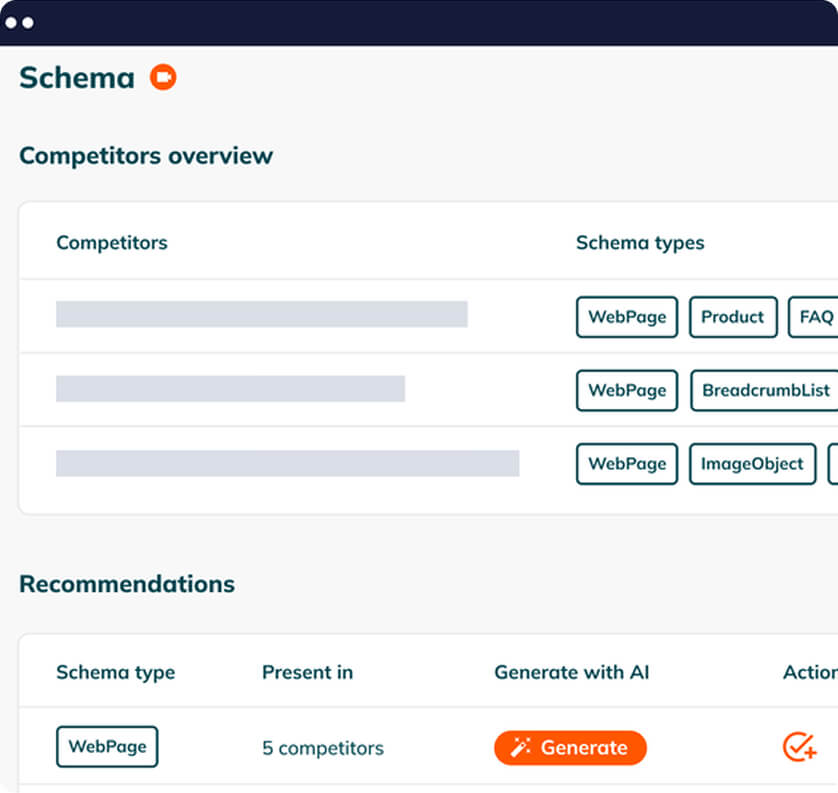The image size is (838, 793).
Task: Click the orange video icon beside Schema
Action: point(163,77)
